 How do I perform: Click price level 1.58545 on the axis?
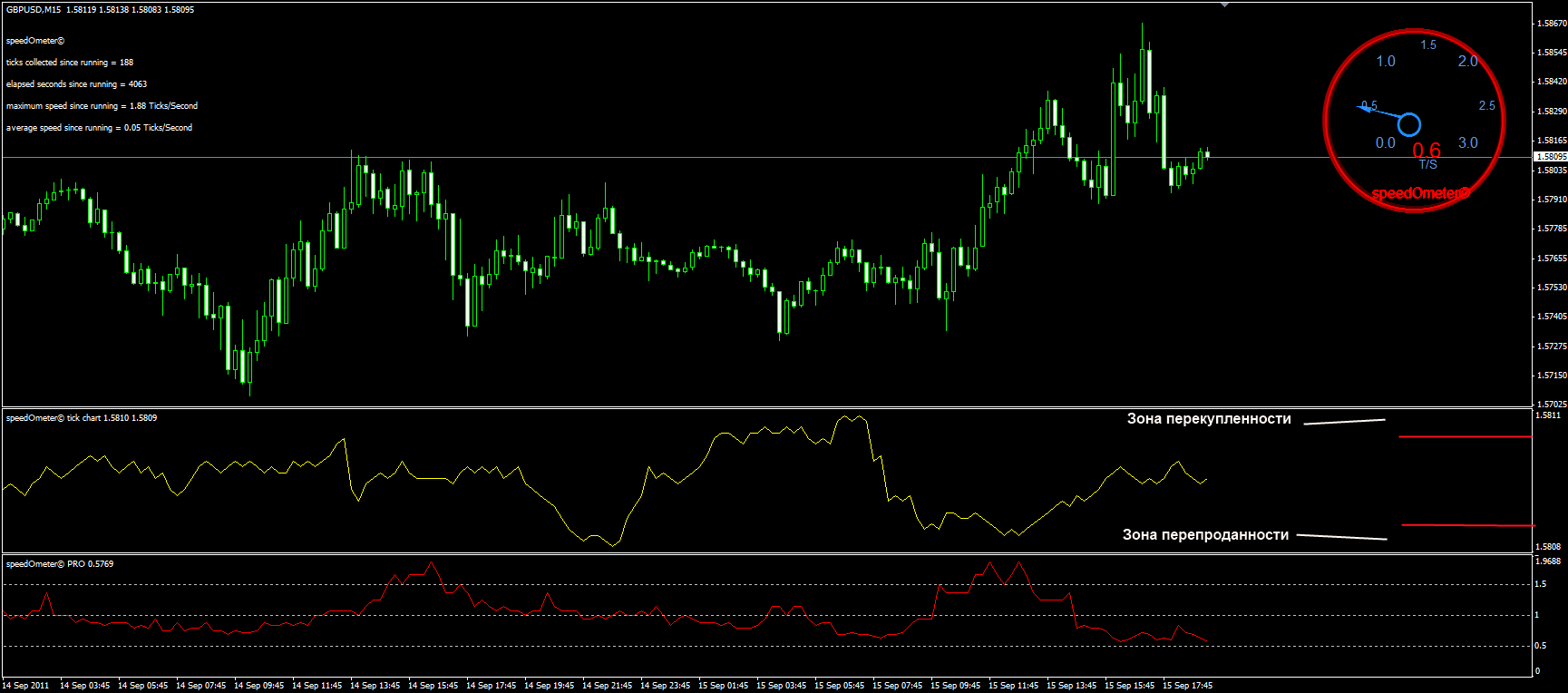[1553, 53]
